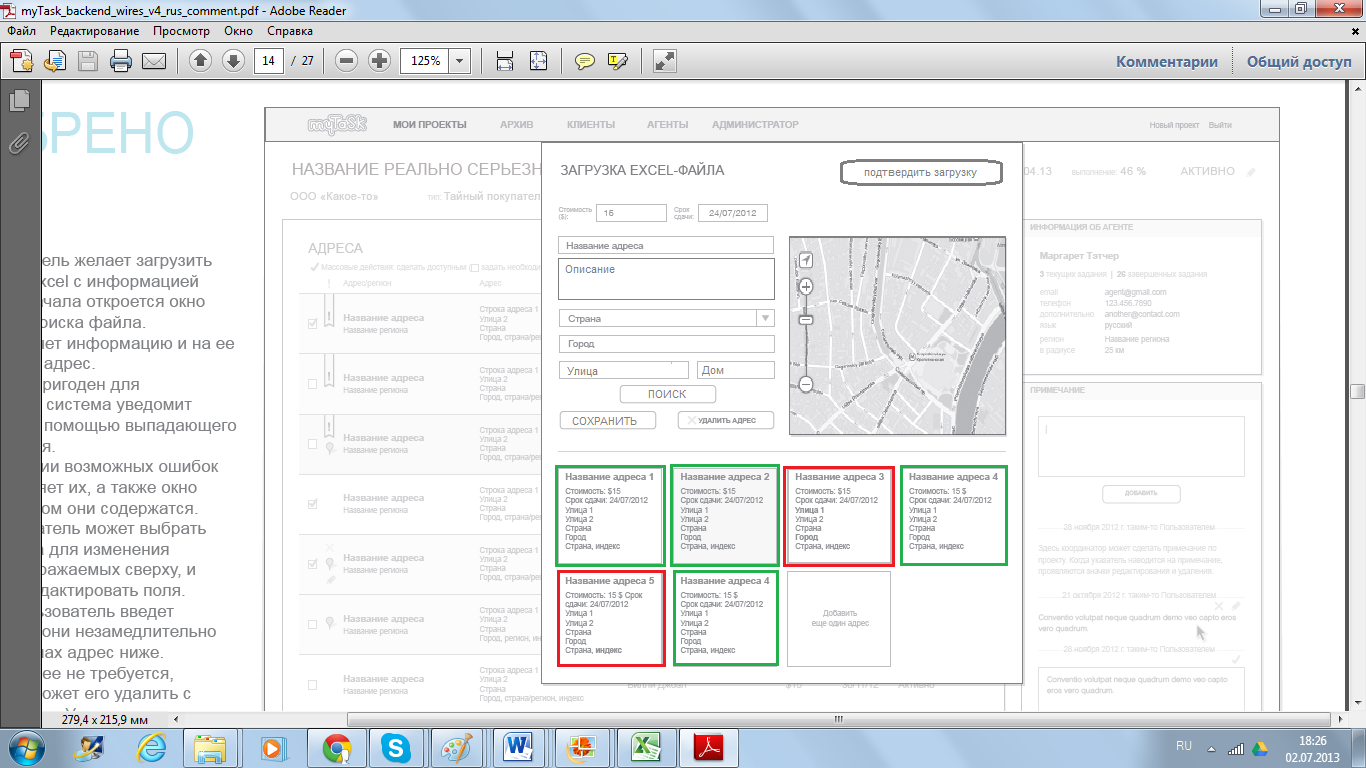The width and height of the screenshot is (1366, 768).
Task: Open the Редактирование menu
Action: coord(94,31)
